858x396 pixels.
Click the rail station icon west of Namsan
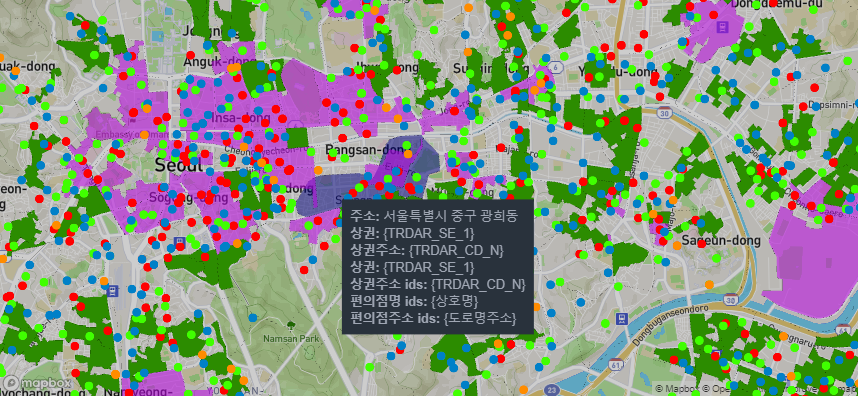coord(113,290)
